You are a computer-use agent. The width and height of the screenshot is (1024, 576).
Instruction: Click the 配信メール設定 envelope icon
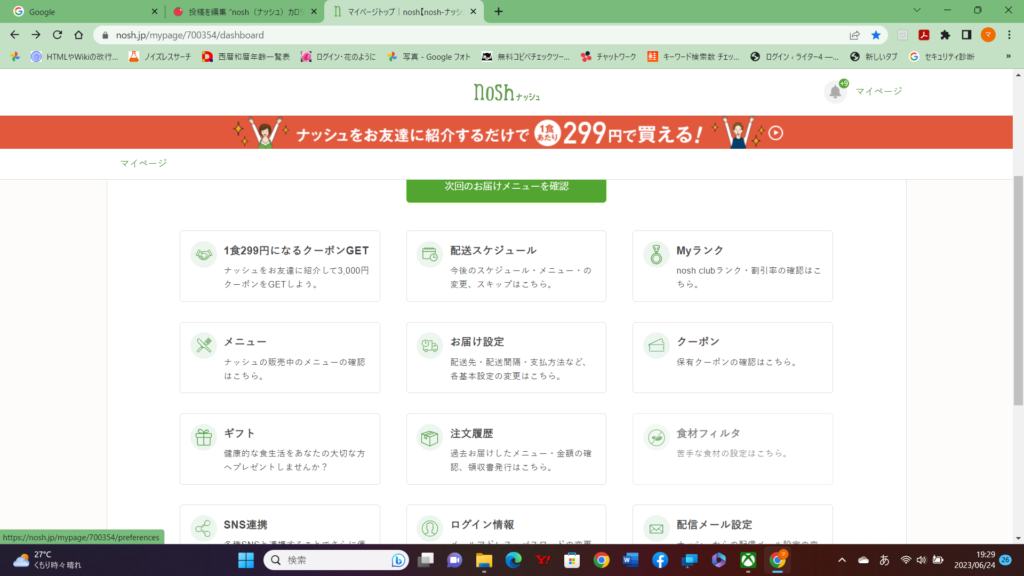(x=656, y=528)
